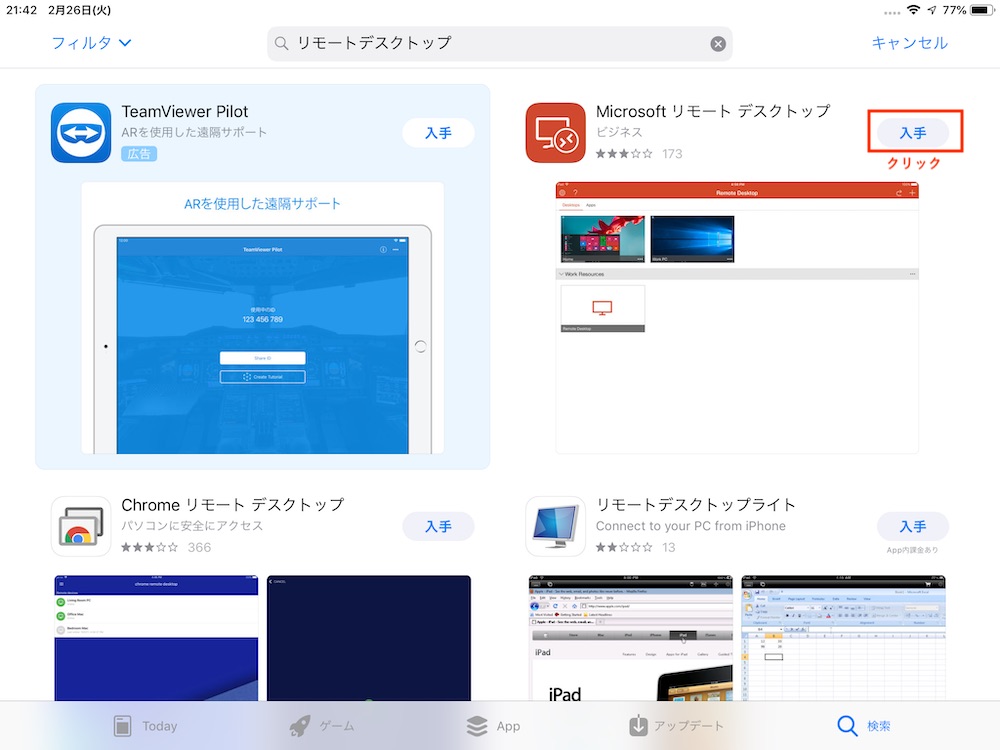
Task: Open the Microsoft リモート デスクトップ app icon
Action: pos(555,133)
